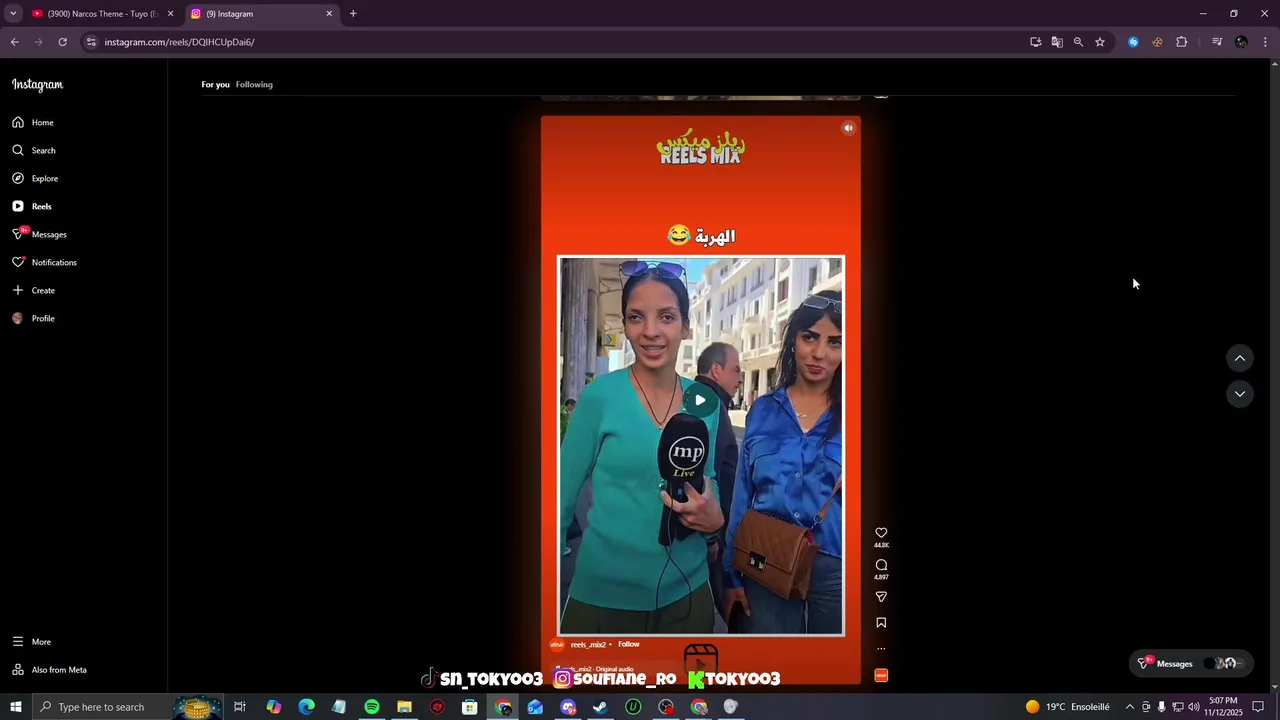Open the Shazam extension
This screenshot has width=1280, height=720.
(1133, 42)
